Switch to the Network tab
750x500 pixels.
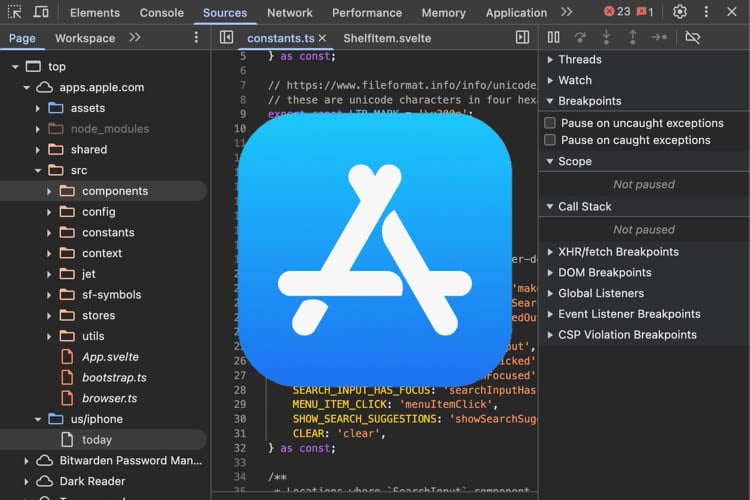coord(290,13)
